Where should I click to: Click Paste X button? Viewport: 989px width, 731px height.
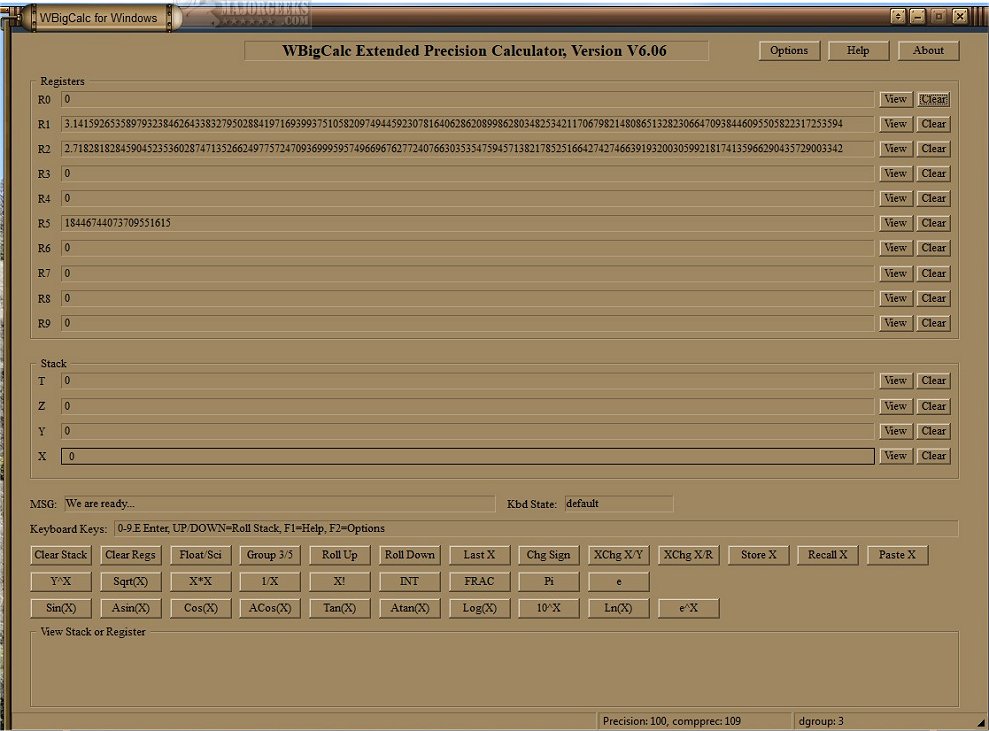[898, 555]
